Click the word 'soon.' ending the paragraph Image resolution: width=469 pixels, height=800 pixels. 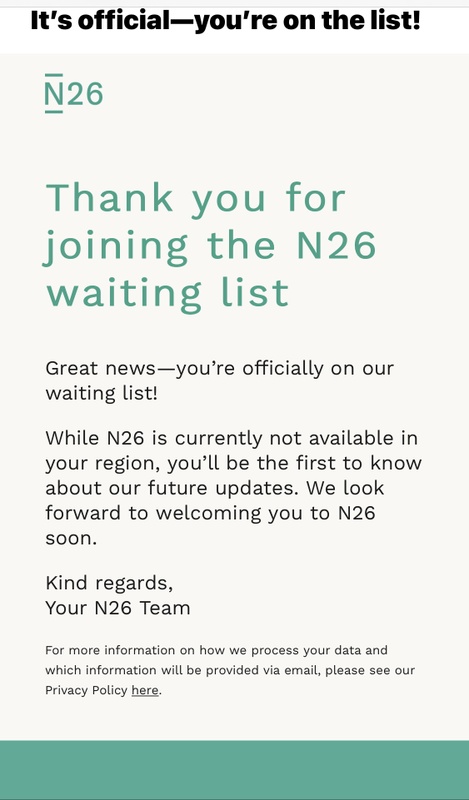coord(71,538)
